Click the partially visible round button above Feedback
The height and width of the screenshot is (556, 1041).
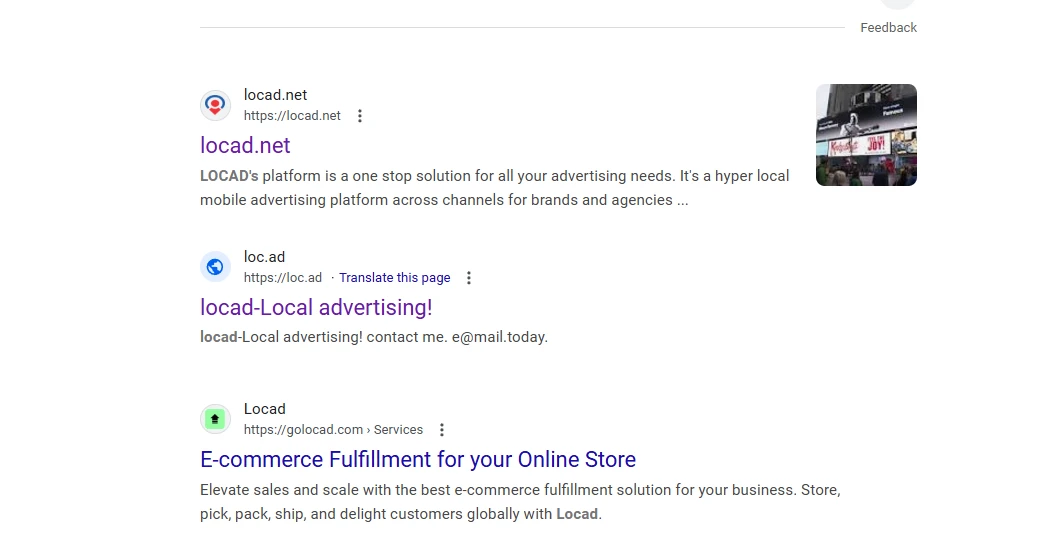[x=897, y=4]
